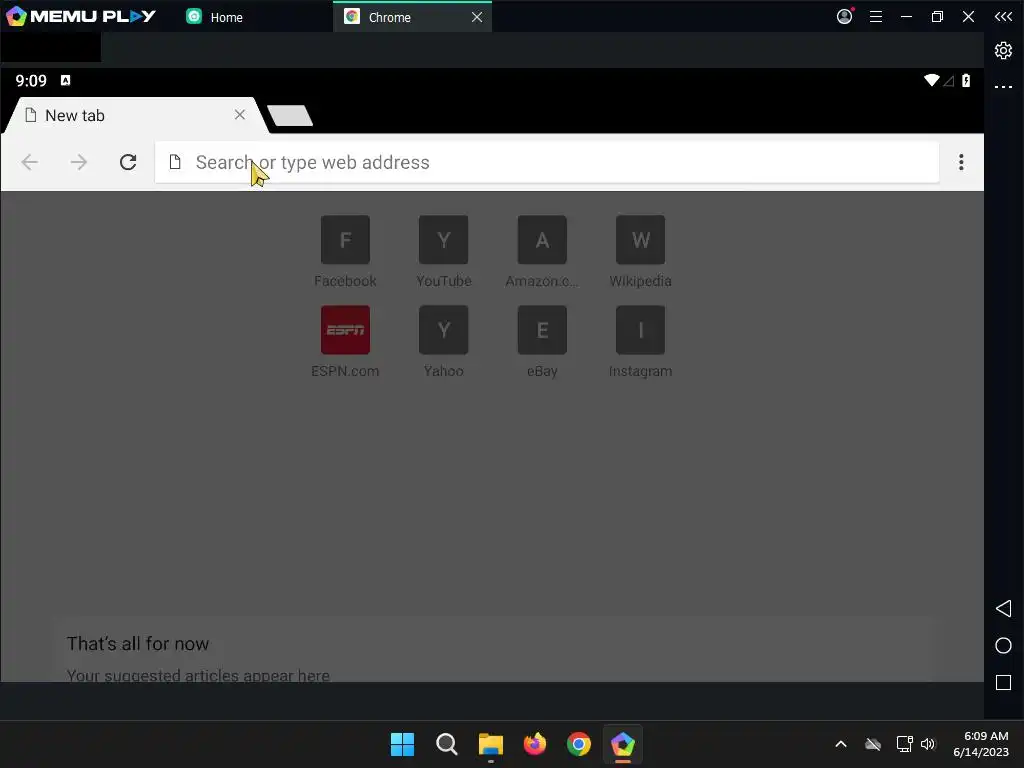The height and width of the screenshot is (768, 1024).
Task: Click the Android battery status icon
Action: pos(966,80)
